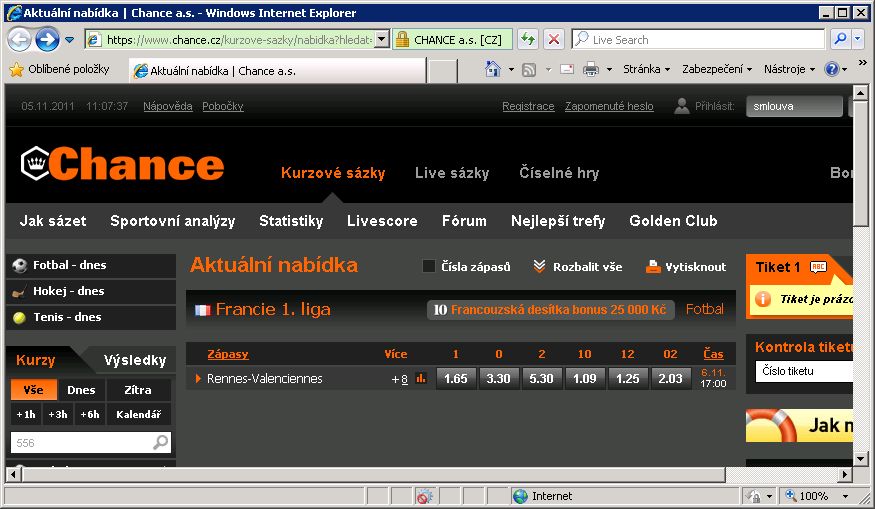
Task: Bet on odds 1.65 home win
Action: (455, 378)
